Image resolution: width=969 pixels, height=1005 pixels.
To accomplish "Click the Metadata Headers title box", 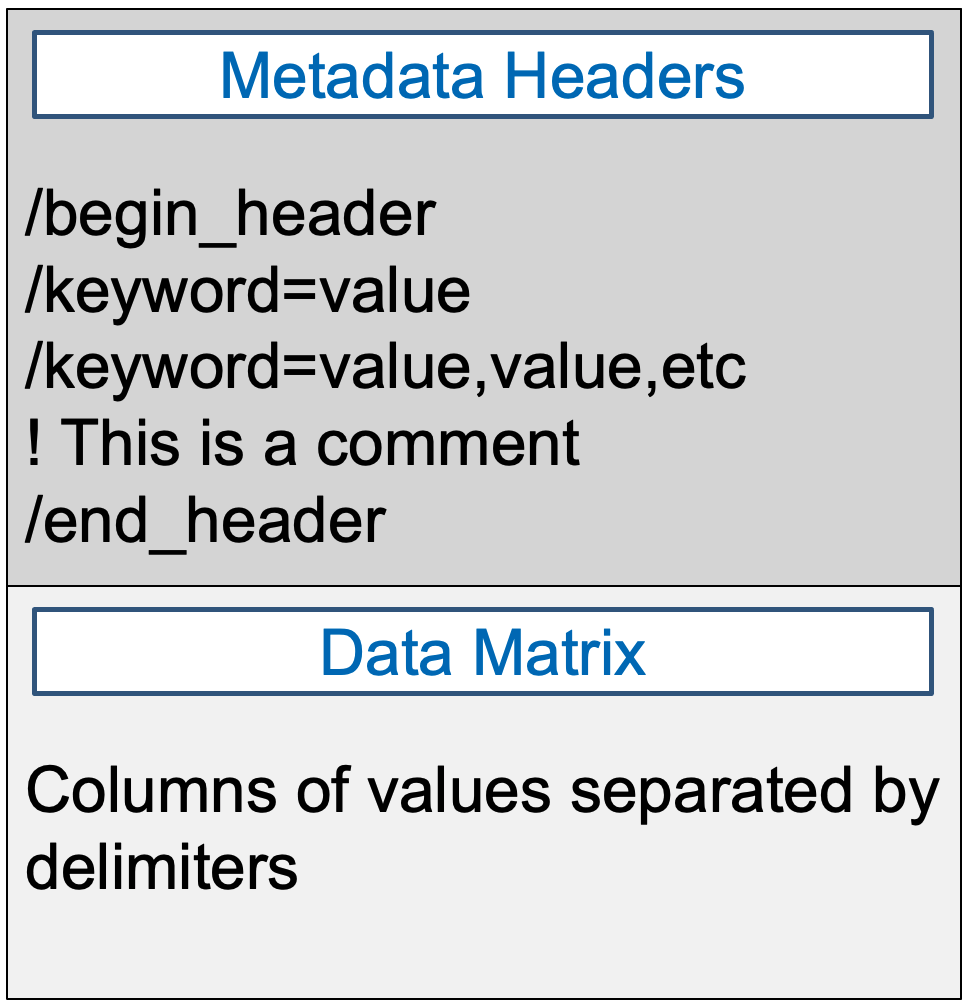I will [x=483, y=75].
